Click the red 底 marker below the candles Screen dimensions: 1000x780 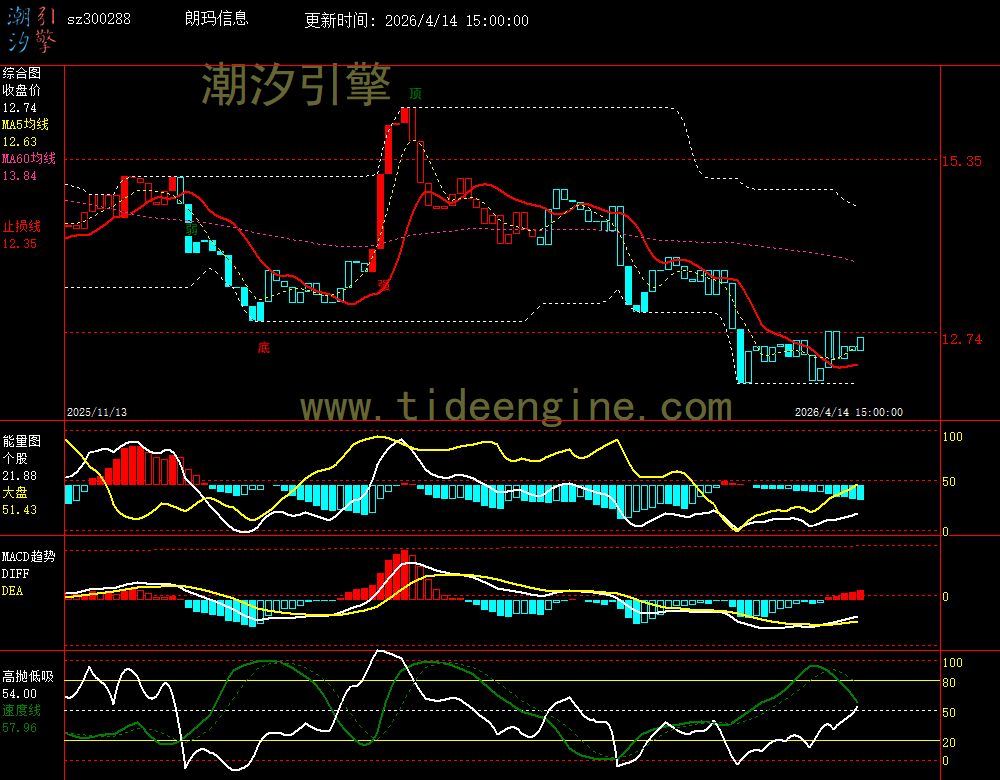[x=263, y=348]
